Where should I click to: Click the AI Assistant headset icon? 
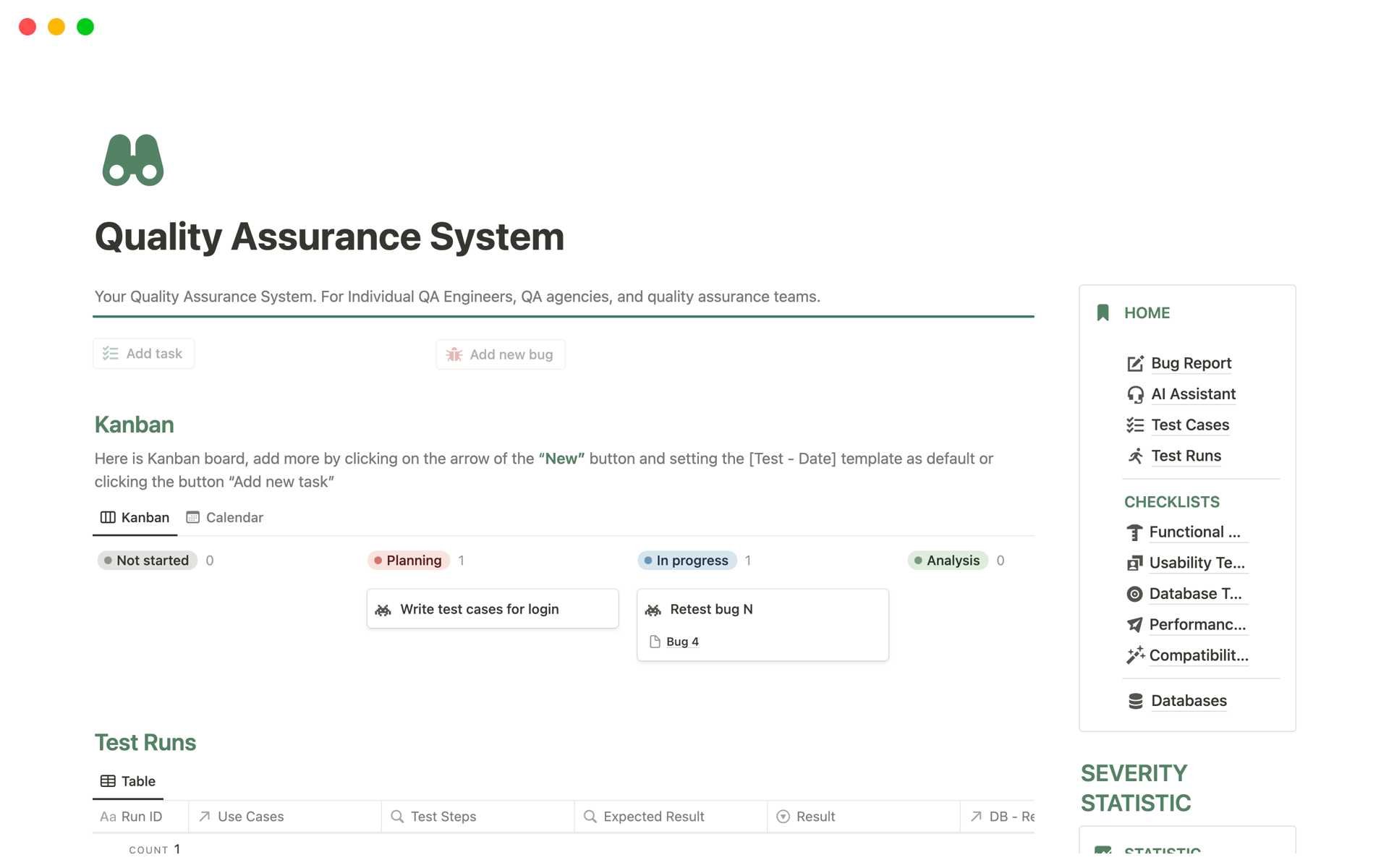point(1134,394)
